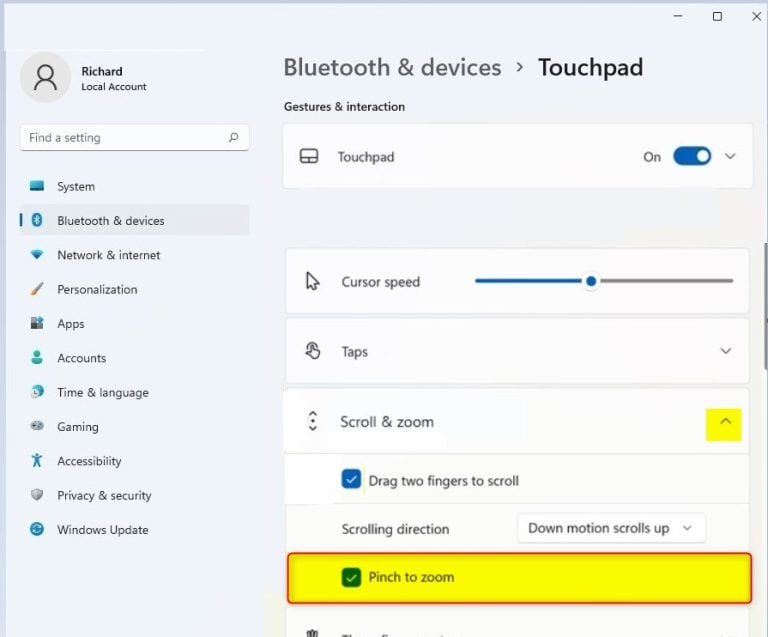
Task: Click the Bluetooth icon in sidebar
Action: (x=37, y=220)
